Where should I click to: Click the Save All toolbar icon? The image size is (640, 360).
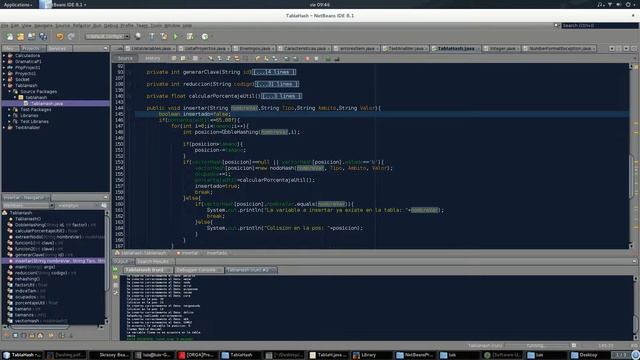tap(43, 37)
